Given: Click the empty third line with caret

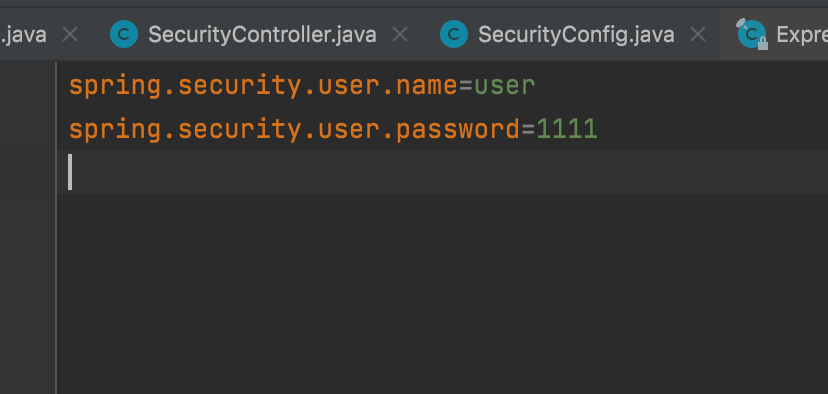Looking at the screenshot, I should click(x=443, y=172).
